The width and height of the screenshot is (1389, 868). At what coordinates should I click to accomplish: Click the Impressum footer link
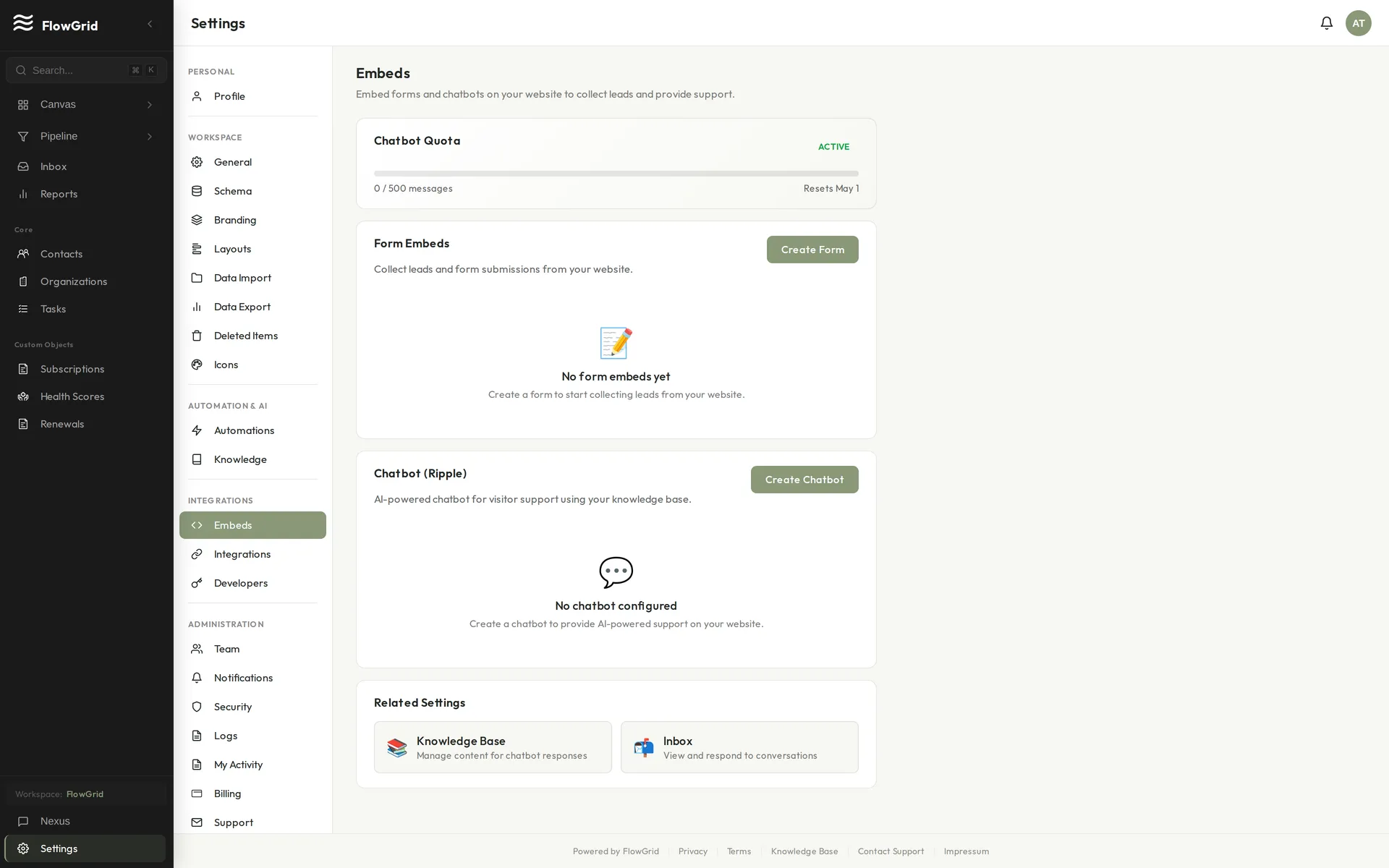point(966,851)
